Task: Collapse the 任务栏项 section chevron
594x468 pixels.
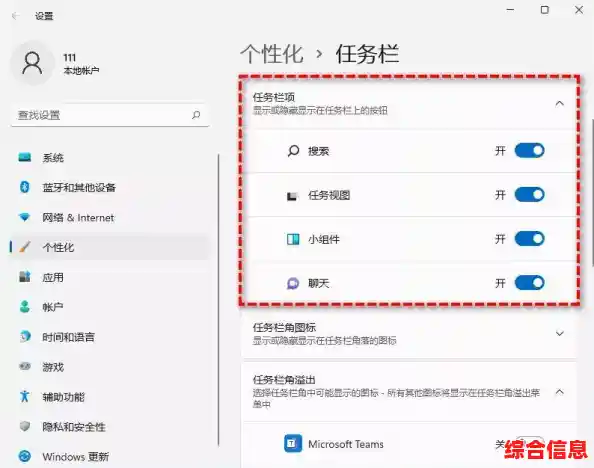Action: click(x=560, y=103)
